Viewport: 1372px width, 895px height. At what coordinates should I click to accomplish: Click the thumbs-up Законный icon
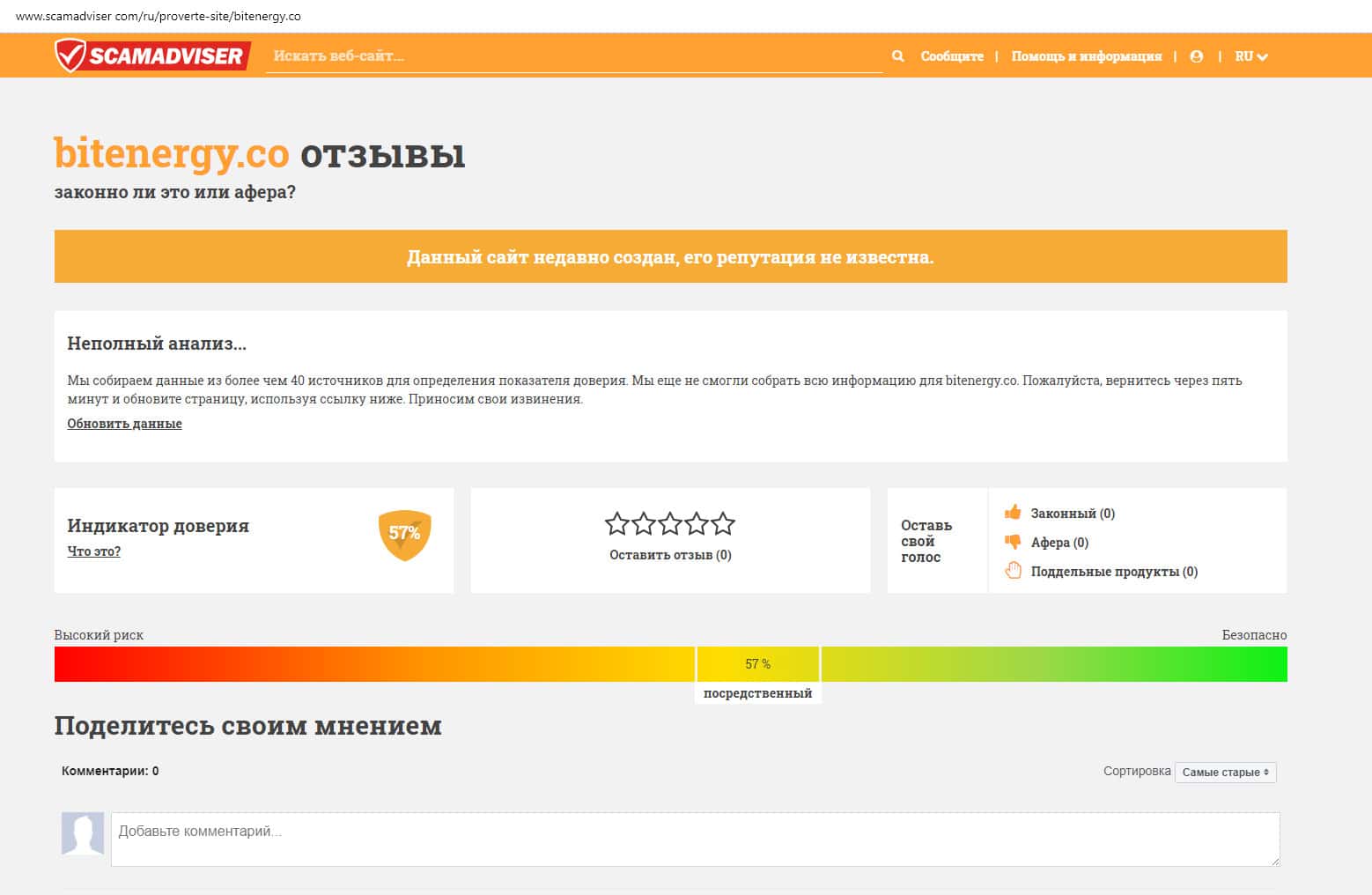1013,512
